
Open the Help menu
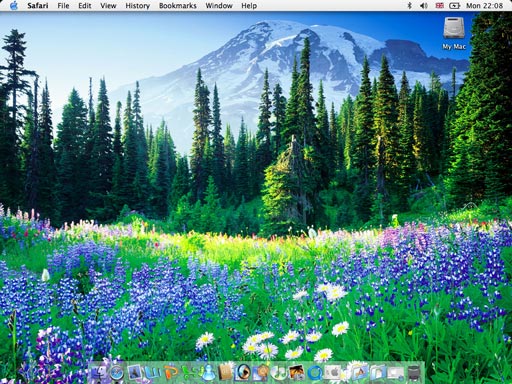tap(249, 6)
